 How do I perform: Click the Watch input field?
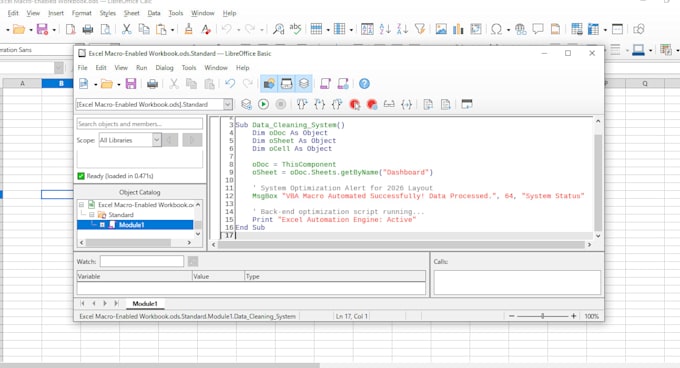[142, 261]
